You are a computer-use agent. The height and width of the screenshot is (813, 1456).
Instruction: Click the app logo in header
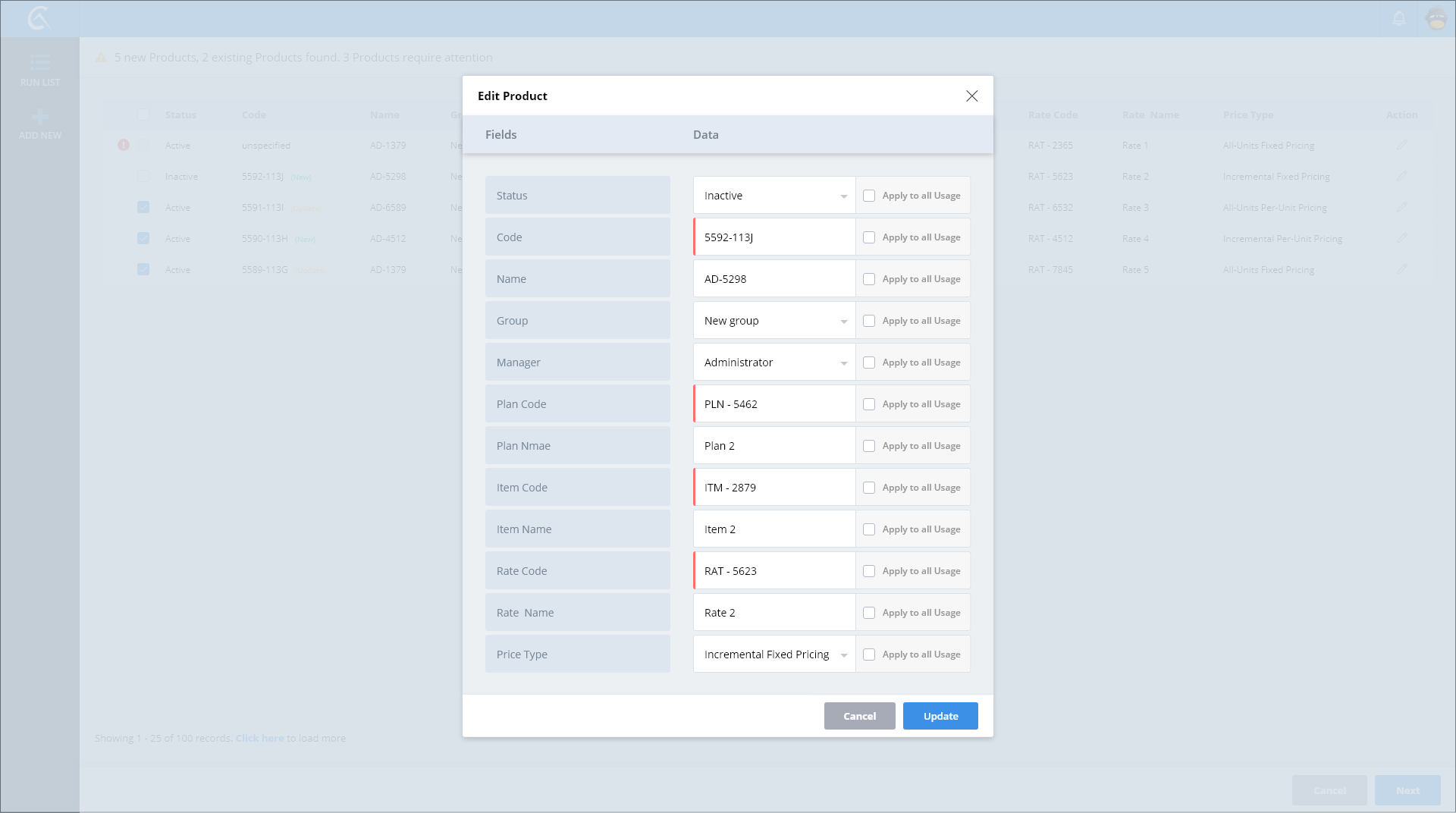(39, 18)
